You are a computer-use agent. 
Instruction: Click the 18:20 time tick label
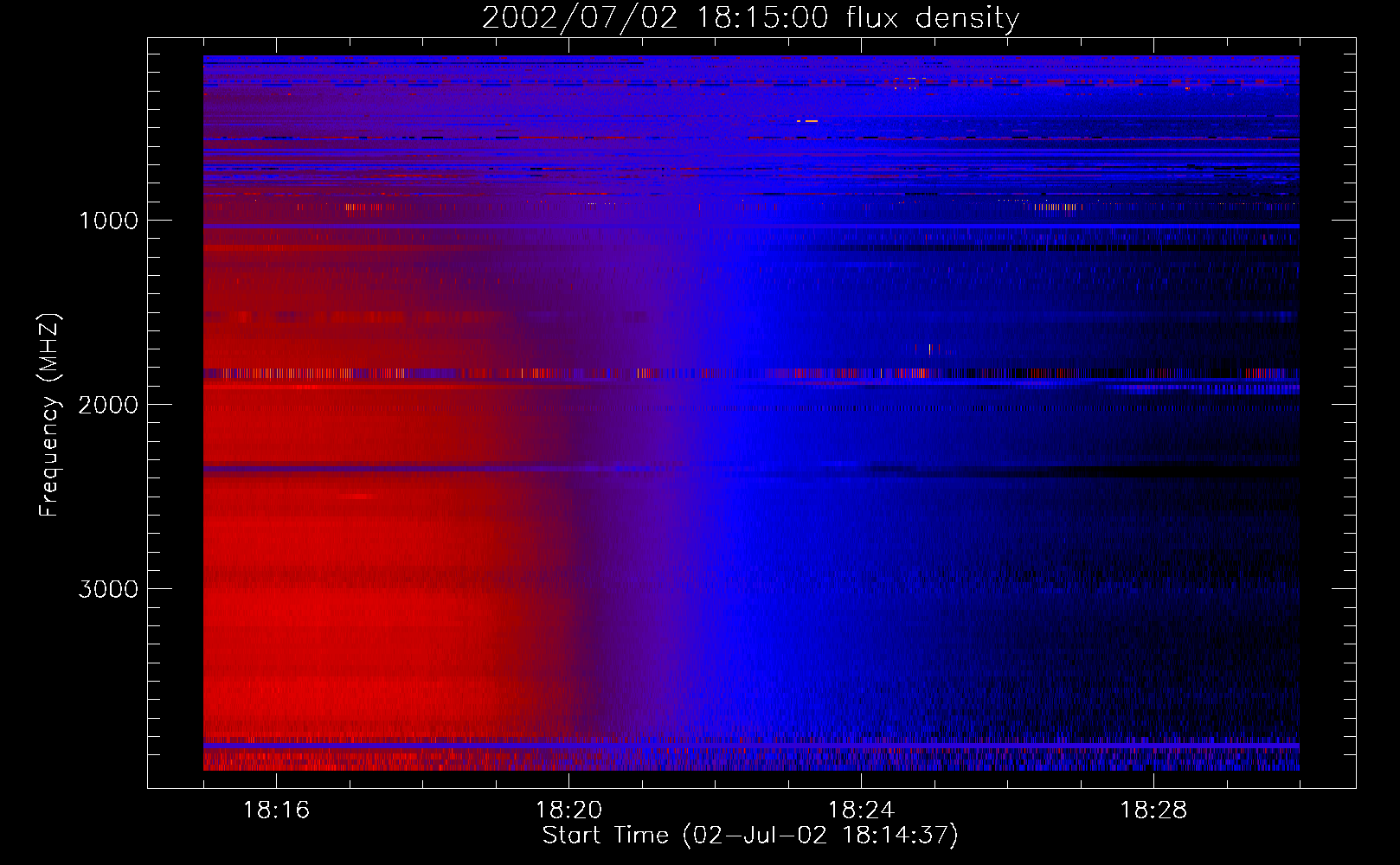pos(568,811)
